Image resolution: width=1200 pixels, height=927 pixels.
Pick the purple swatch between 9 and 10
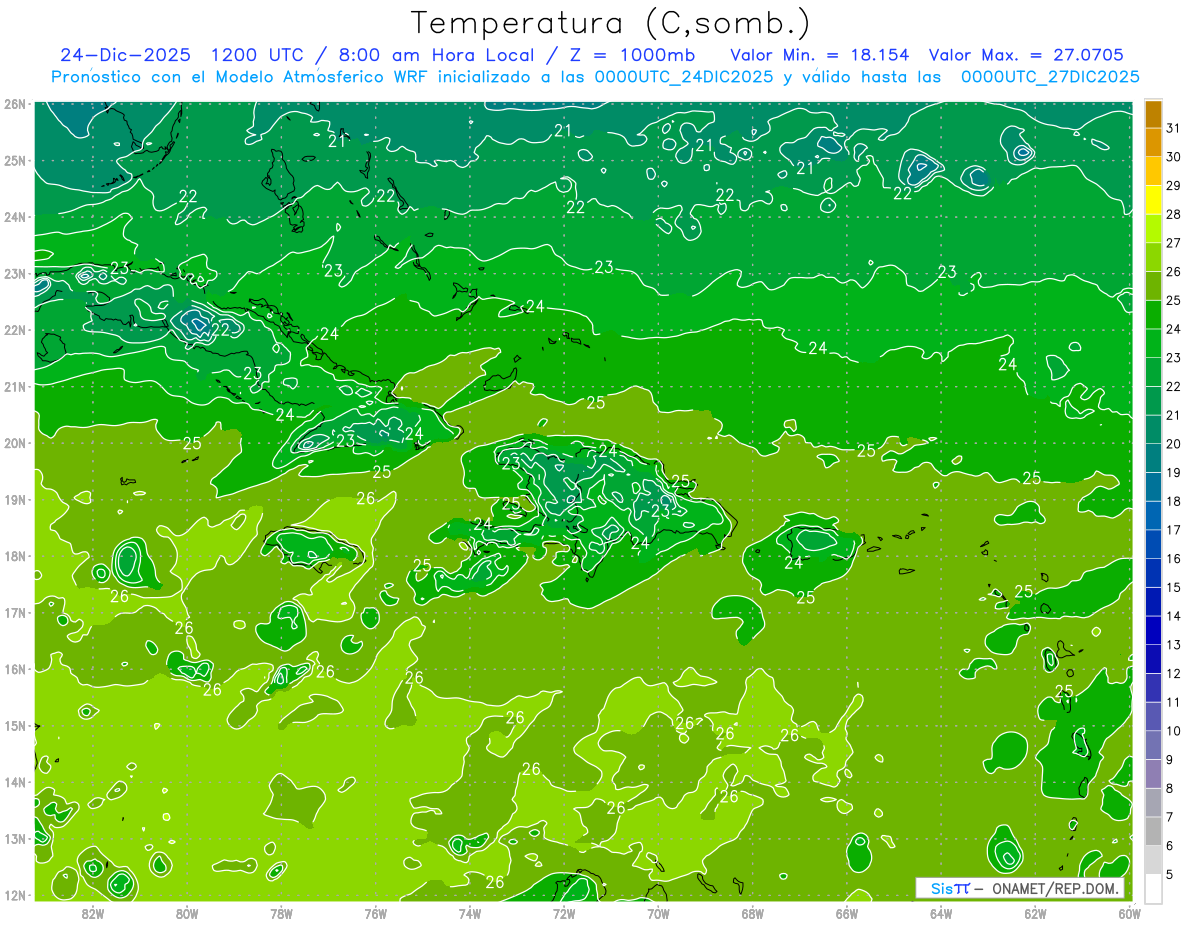1154,745
